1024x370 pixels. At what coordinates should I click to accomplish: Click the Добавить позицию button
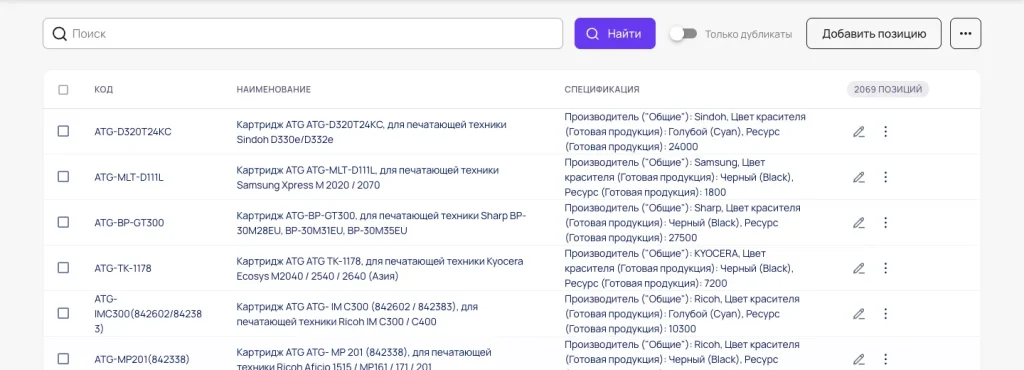[874, 33]
